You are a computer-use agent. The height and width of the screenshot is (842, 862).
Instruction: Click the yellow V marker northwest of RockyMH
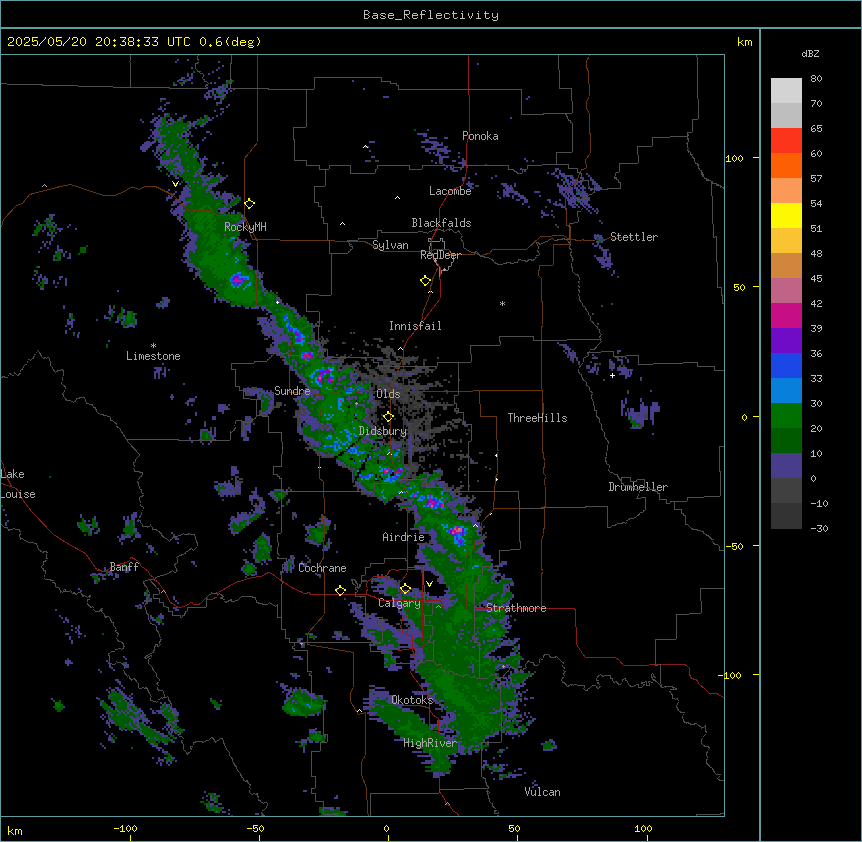pyautogui.click(x=175, y=184)
